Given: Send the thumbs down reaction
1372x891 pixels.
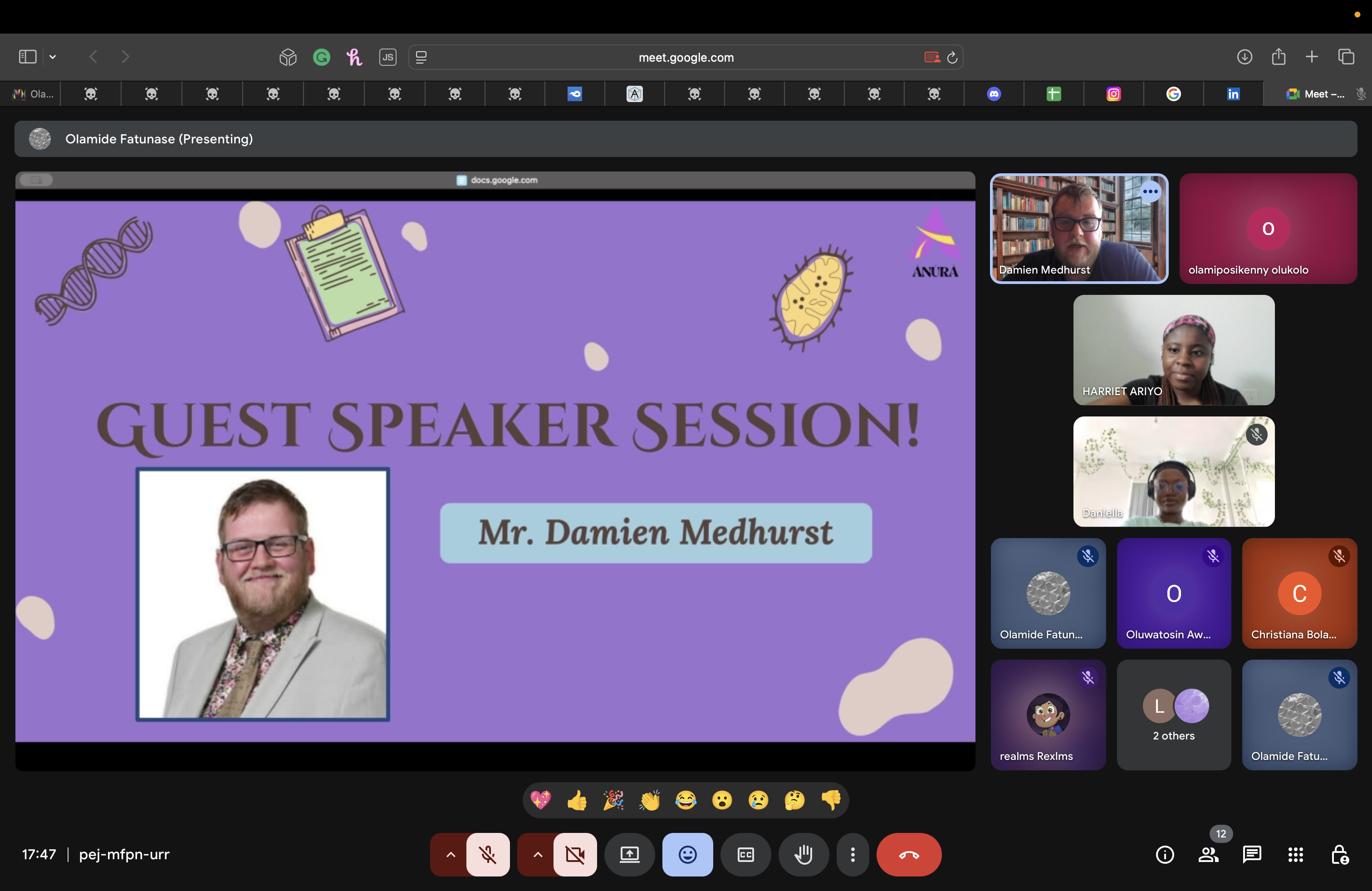Looking at the screenshot, I should [831, 800].
